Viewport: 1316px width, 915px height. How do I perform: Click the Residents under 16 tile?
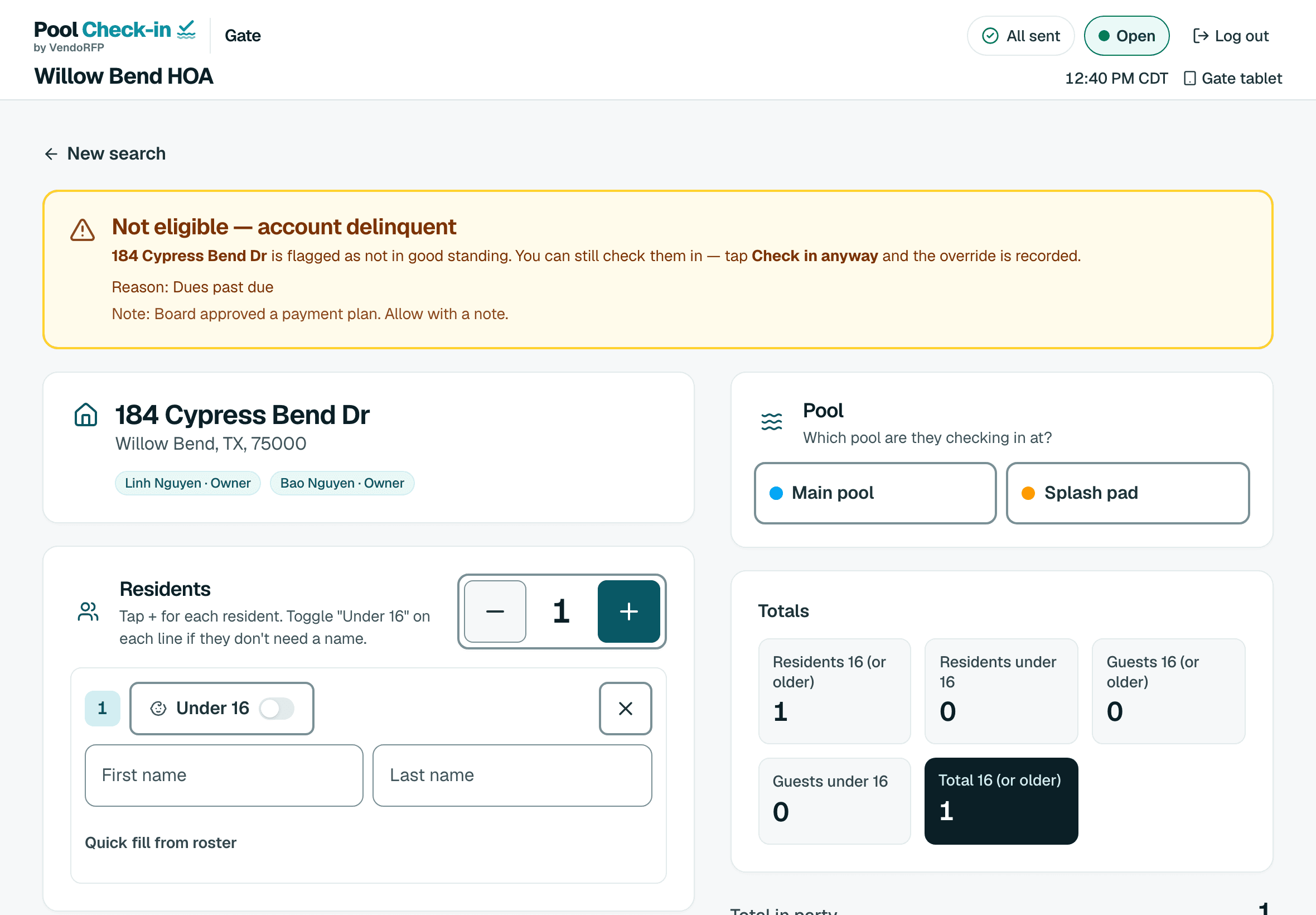(1001, 691)
